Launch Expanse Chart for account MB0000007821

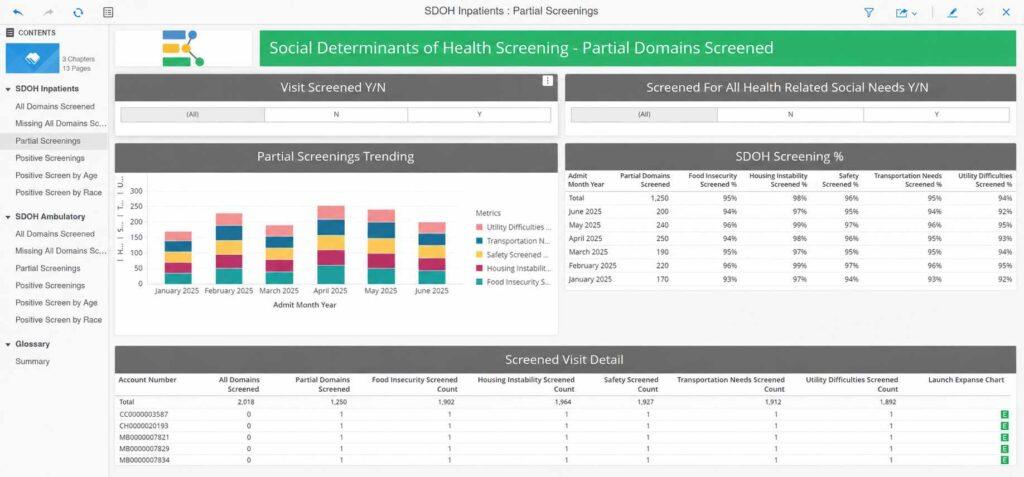[x=1004, y=437]
